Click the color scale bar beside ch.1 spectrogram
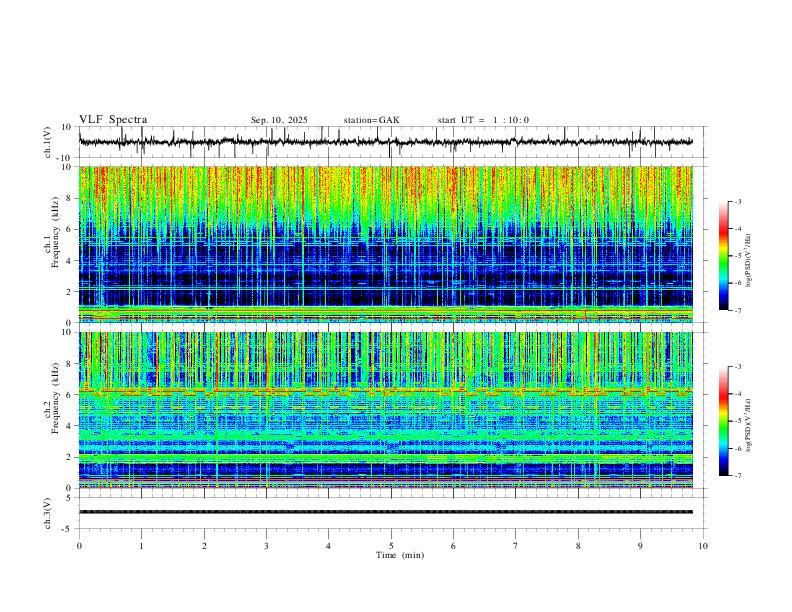This screenshot has height=612, width=792. [x=724, y=256]
